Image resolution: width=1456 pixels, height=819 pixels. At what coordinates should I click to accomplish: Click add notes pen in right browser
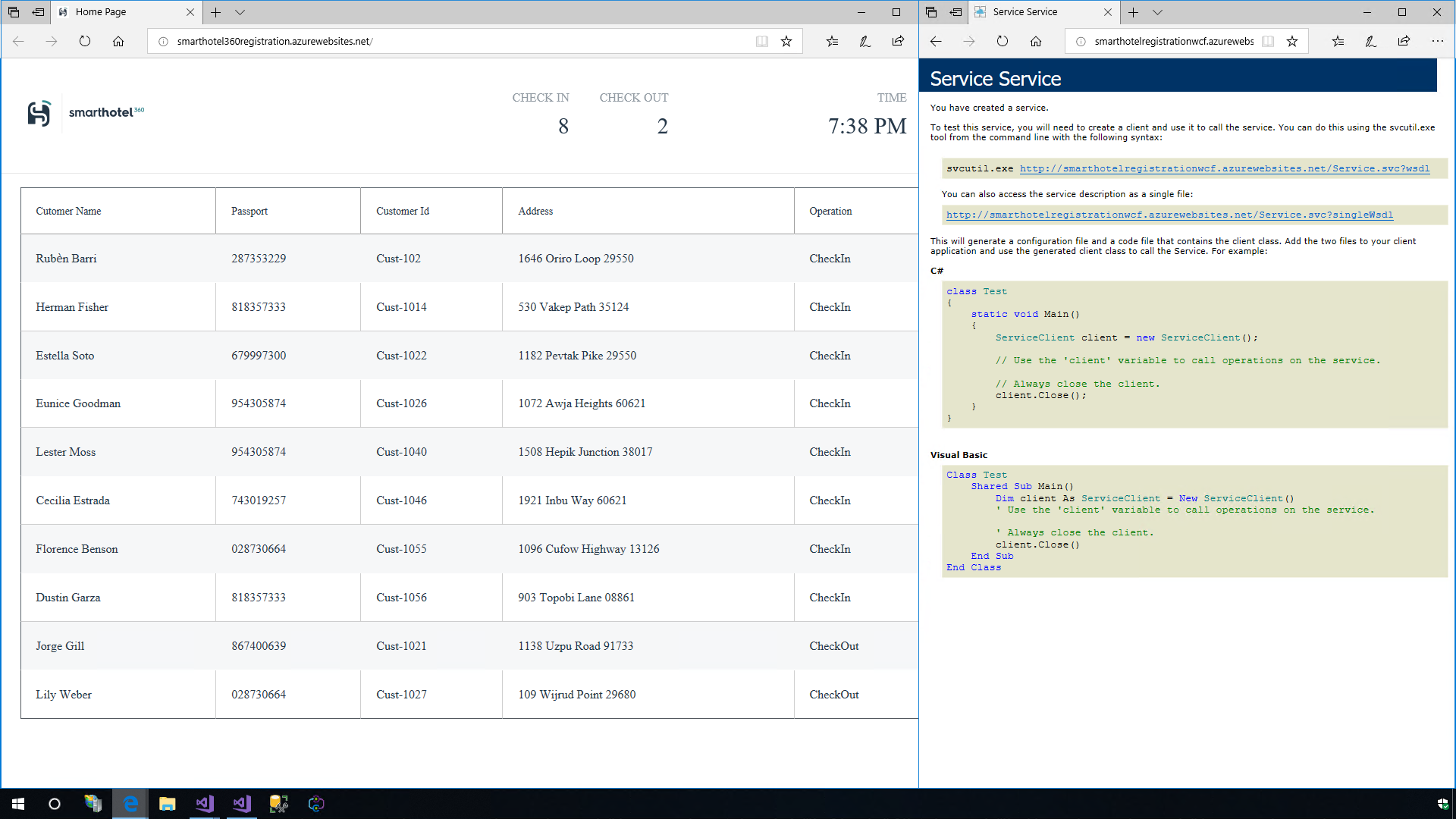coord(1370,42)
